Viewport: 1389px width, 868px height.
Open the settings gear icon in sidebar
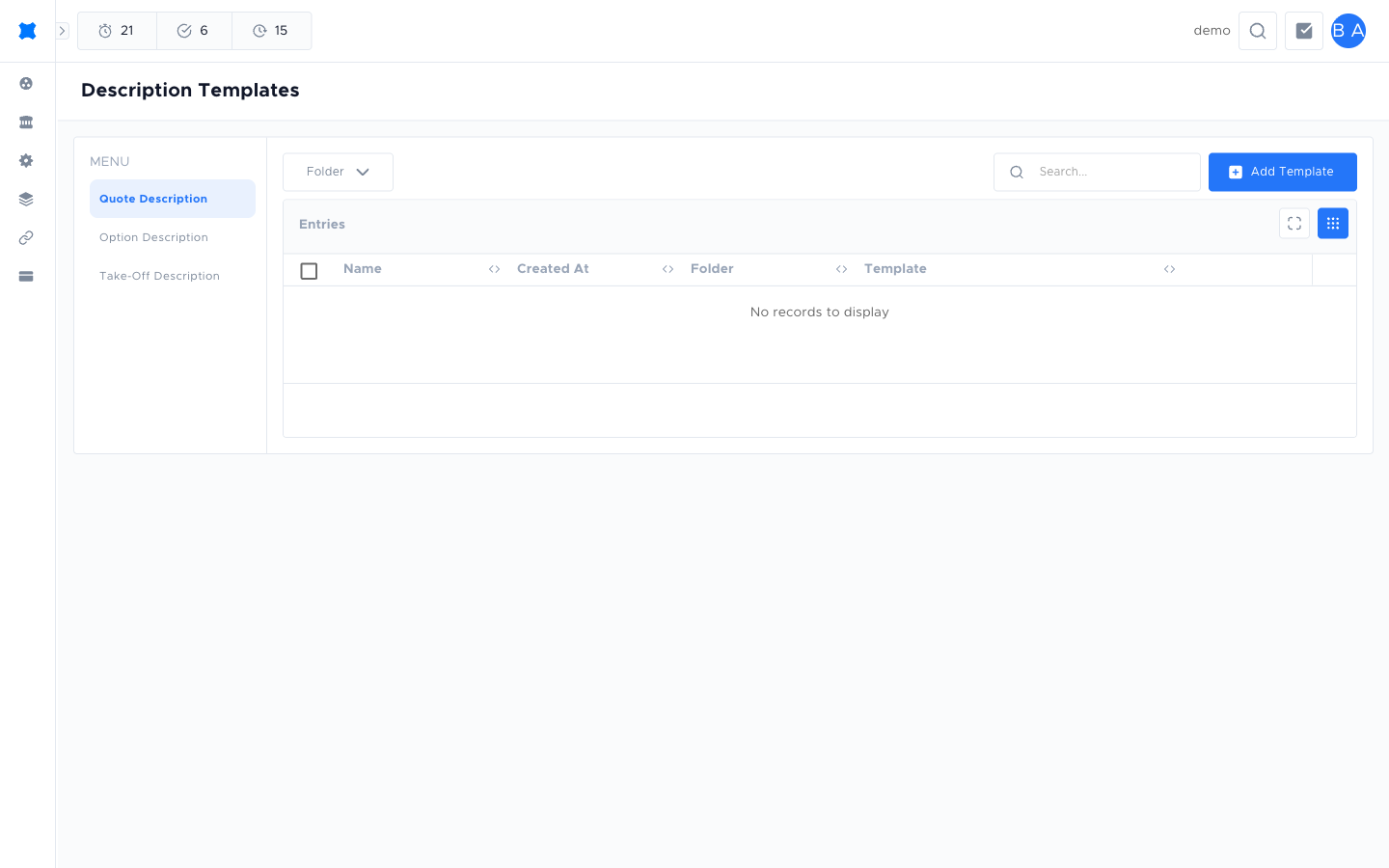[x=26, y=161]
